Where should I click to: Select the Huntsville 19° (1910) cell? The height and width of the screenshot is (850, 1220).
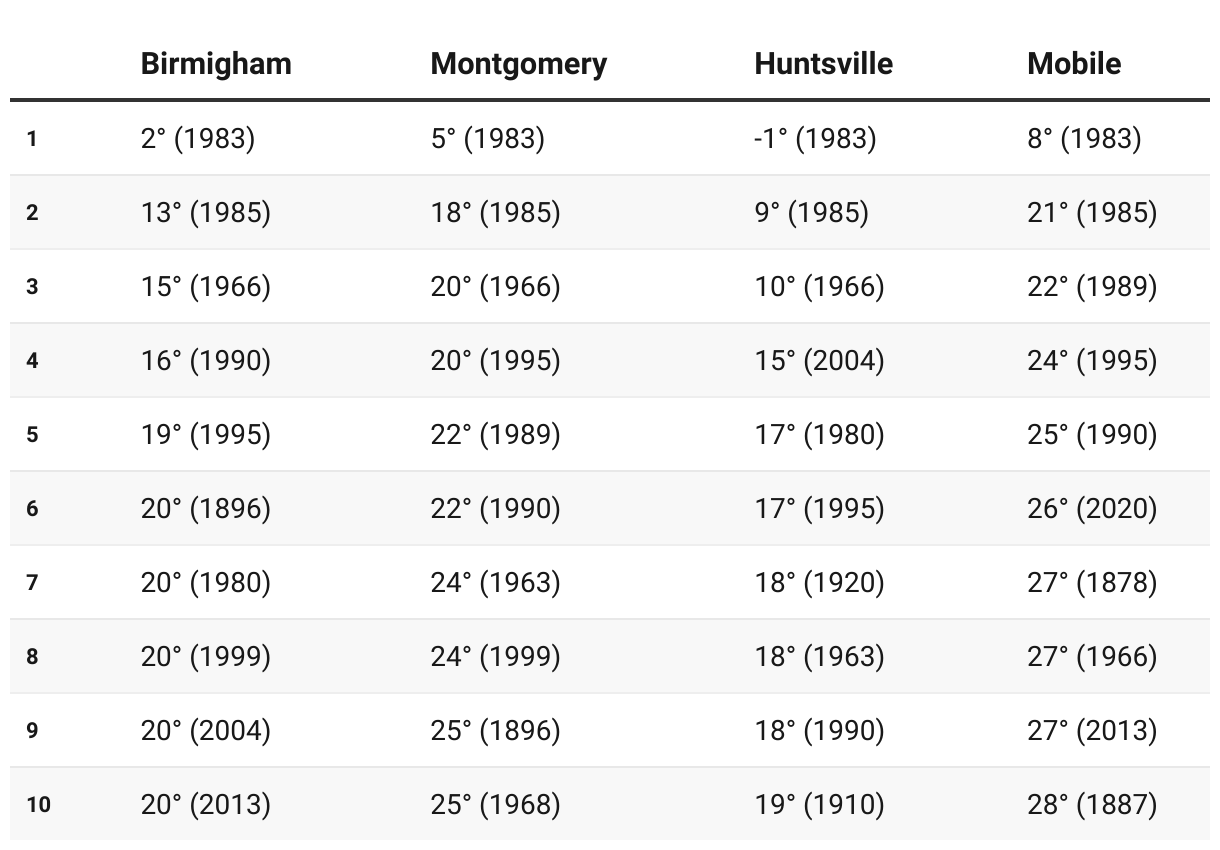(x=820, y=804)
